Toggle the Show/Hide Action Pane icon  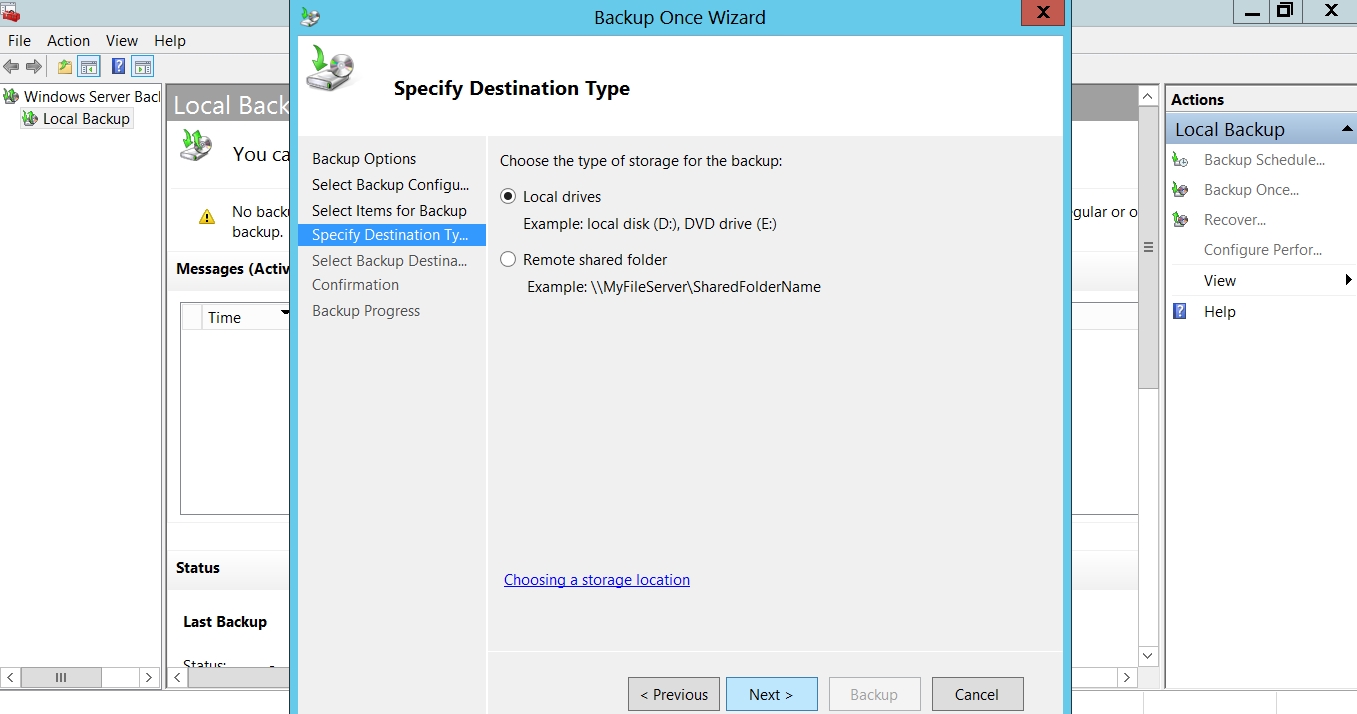[143, 67]
